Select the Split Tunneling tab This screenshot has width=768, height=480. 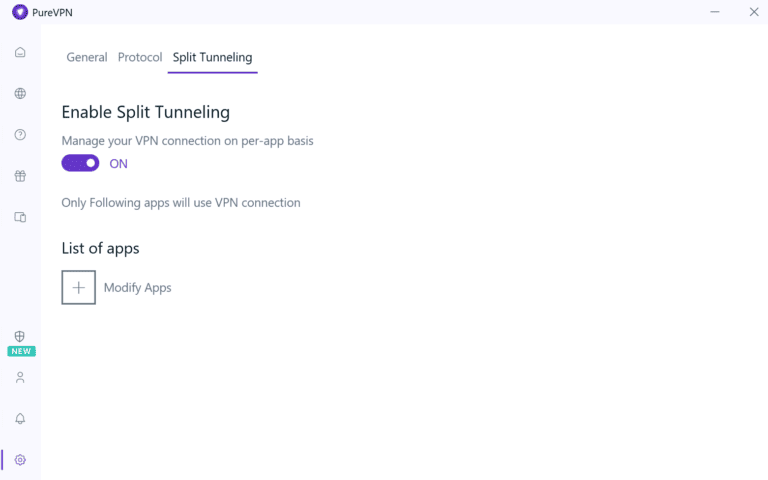(212, 57)
